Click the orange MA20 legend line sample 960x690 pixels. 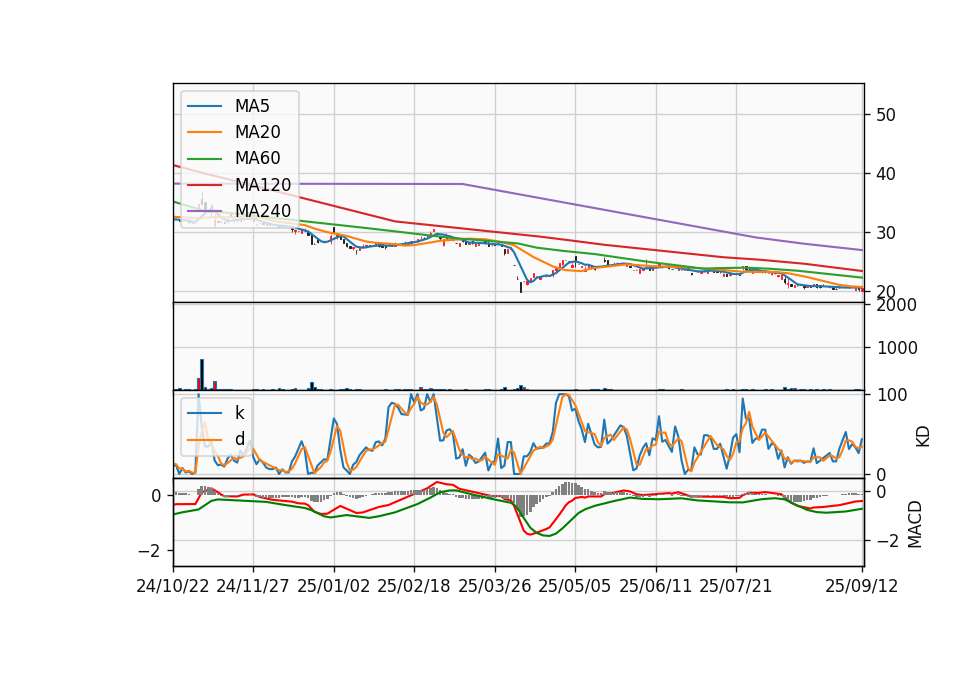click(204, 132)
